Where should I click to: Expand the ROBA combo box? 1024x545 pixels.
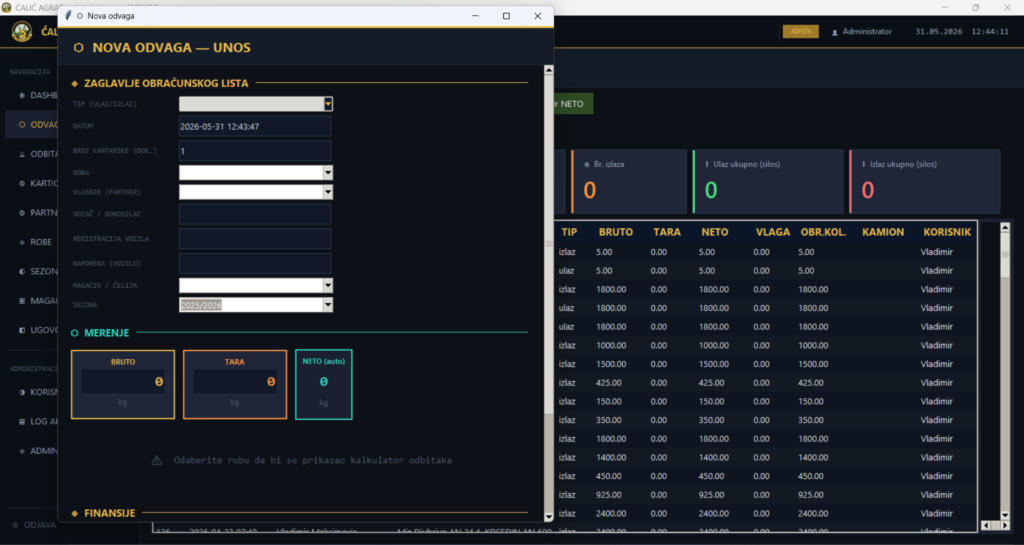(328, 172)
